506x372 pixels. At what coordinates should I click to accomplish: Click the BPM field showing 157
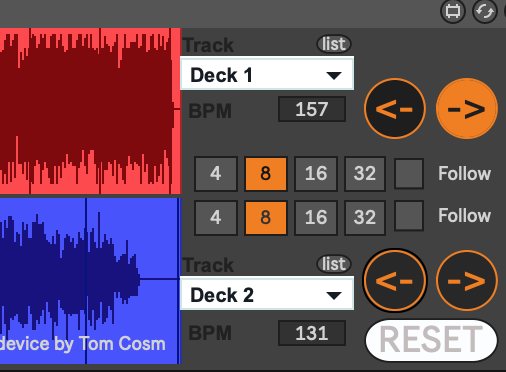coord(312,109)
